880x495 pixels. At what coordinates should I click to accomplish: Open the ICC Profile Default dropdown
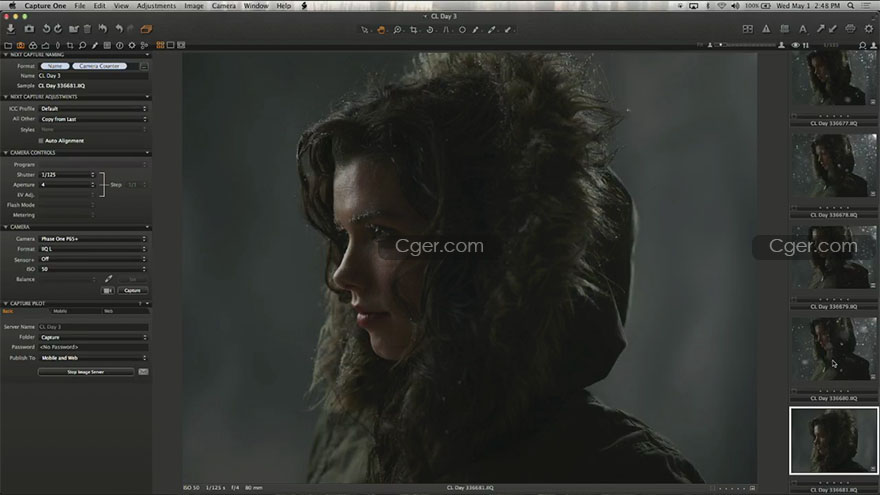pyautogui.click(x=93, y=109)
